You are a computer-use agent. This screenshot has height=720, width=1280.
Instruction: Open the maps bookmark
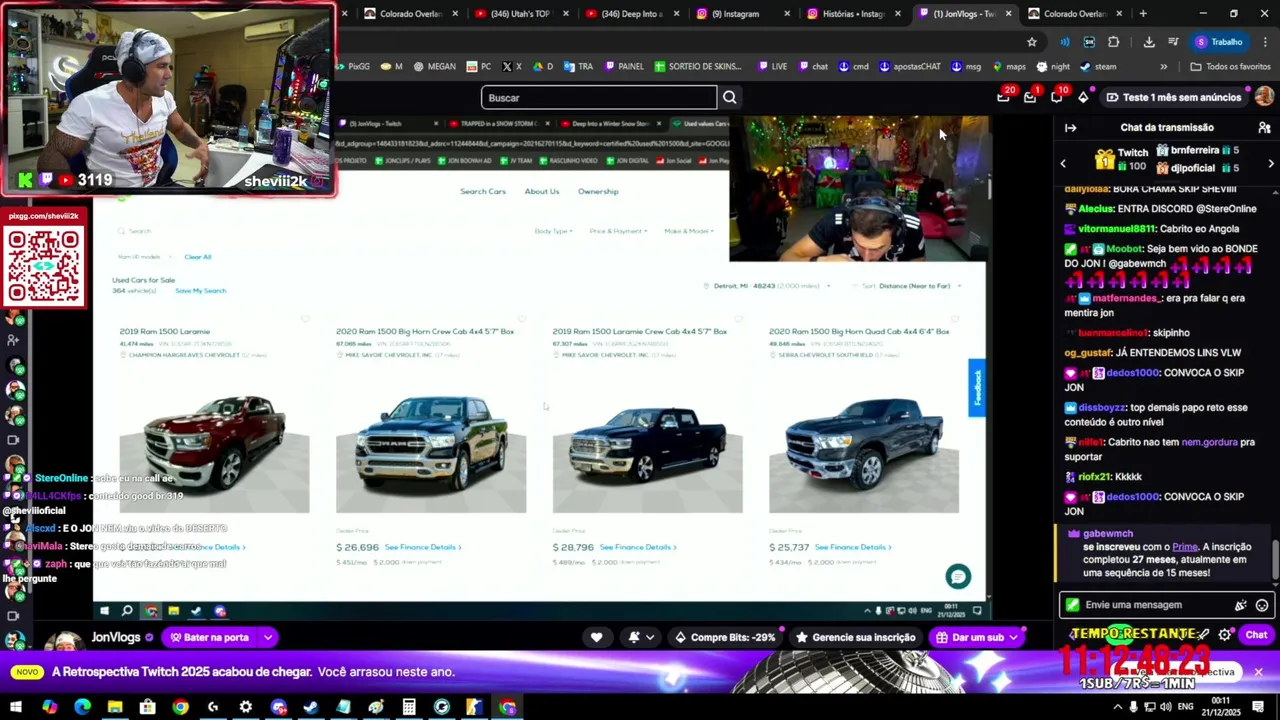1008,67
